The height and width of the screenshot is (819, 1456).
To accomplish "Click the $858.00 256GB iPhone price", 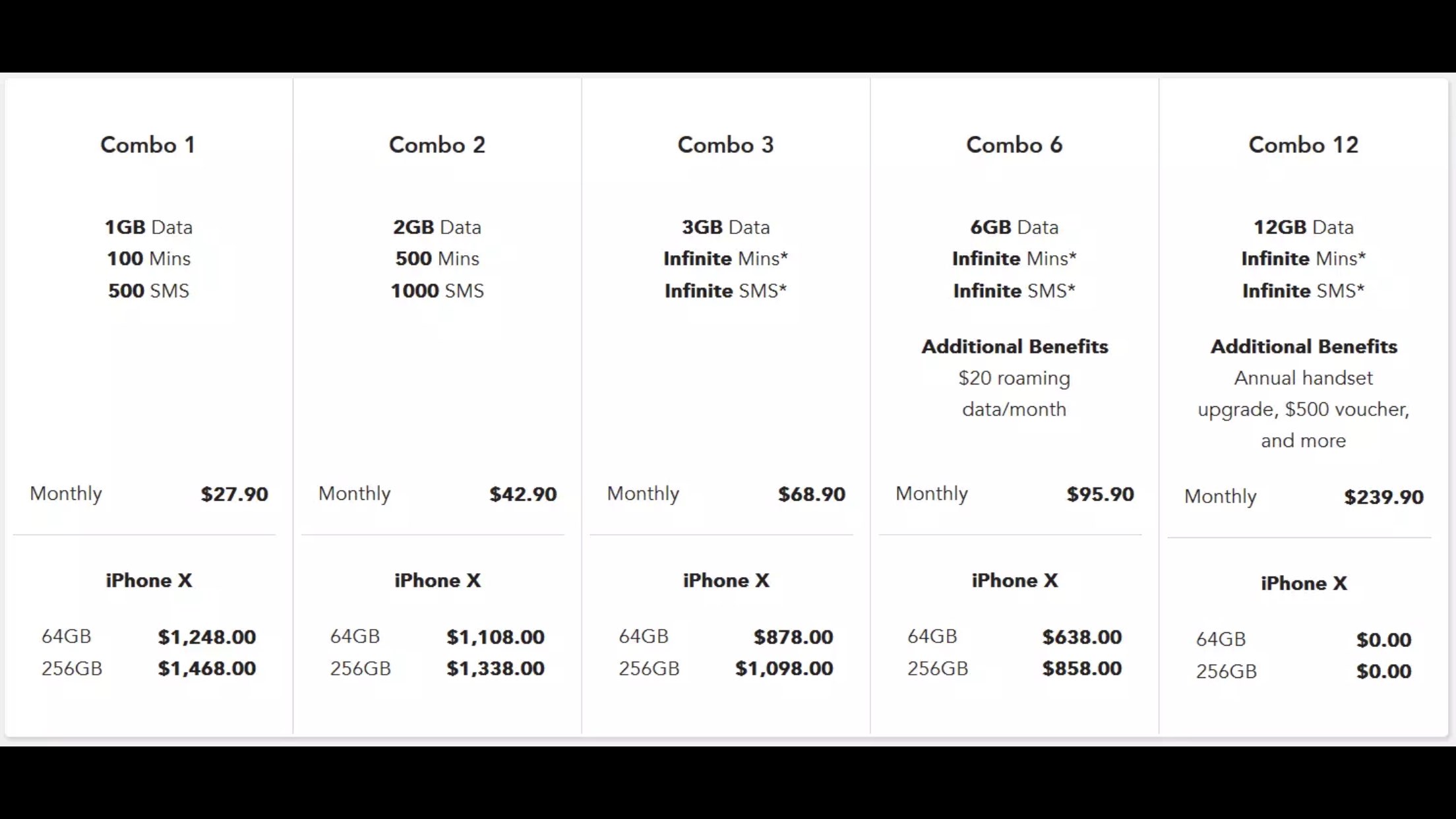I will click(x=1081, y=669).
